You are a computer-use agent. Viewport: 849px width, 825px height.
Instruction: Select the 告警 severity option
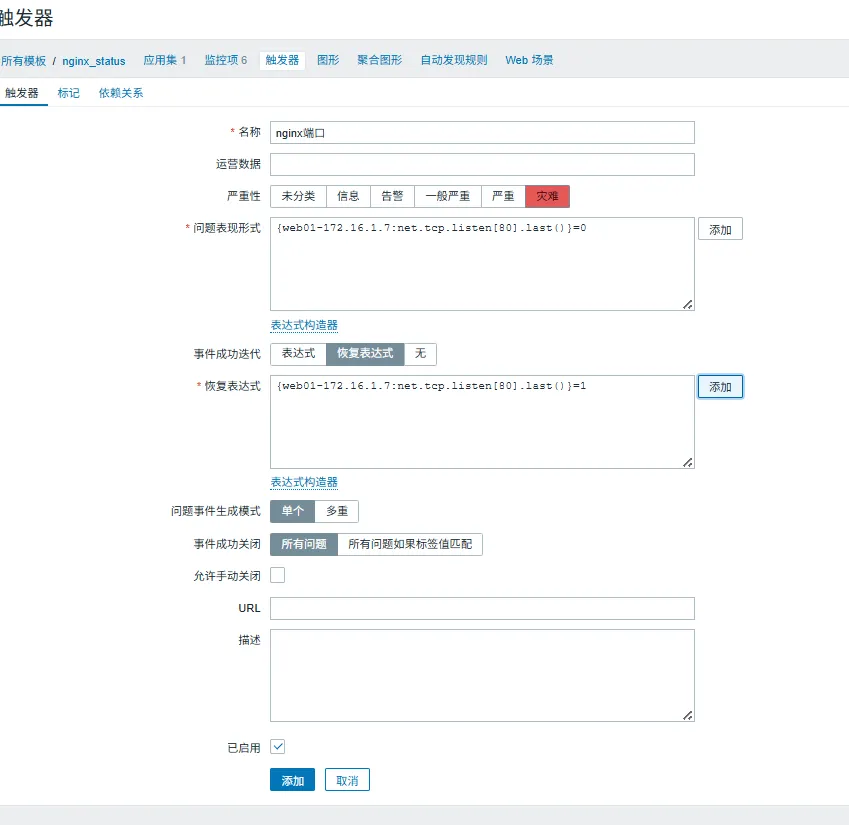392,196
